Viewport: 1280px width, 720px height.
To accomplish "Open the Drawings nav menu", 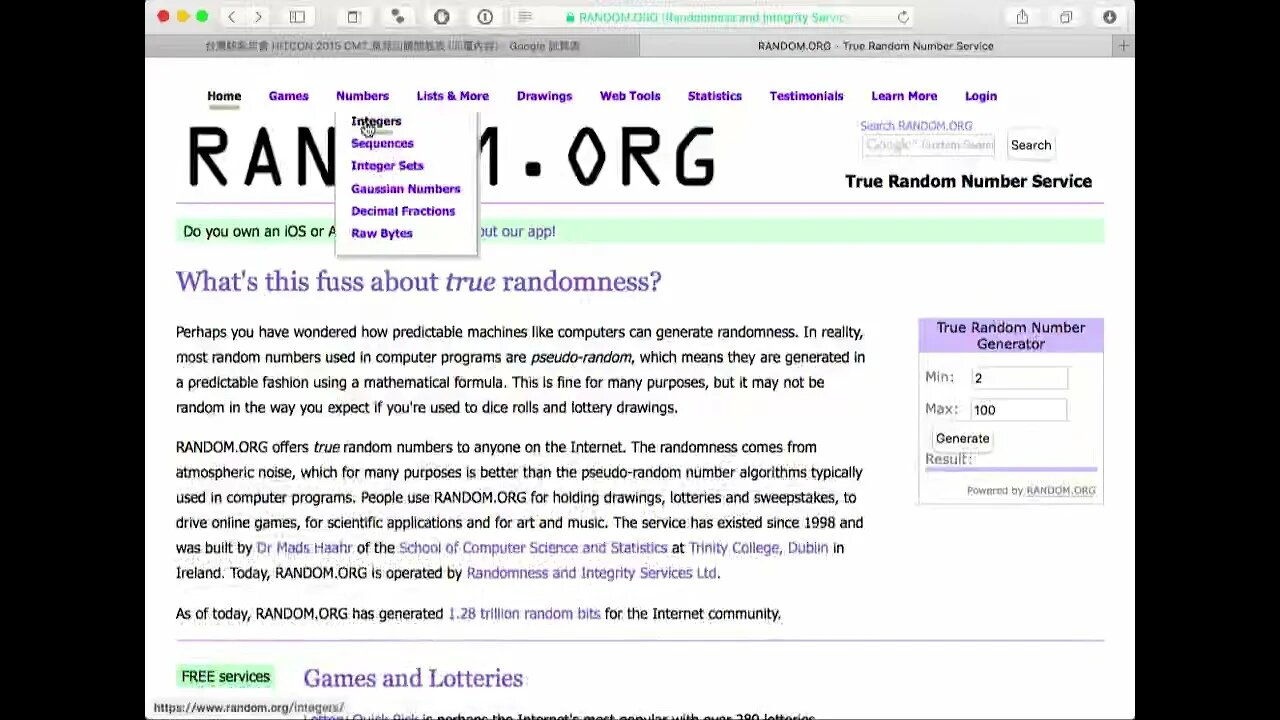I will [x=544, y=96].
